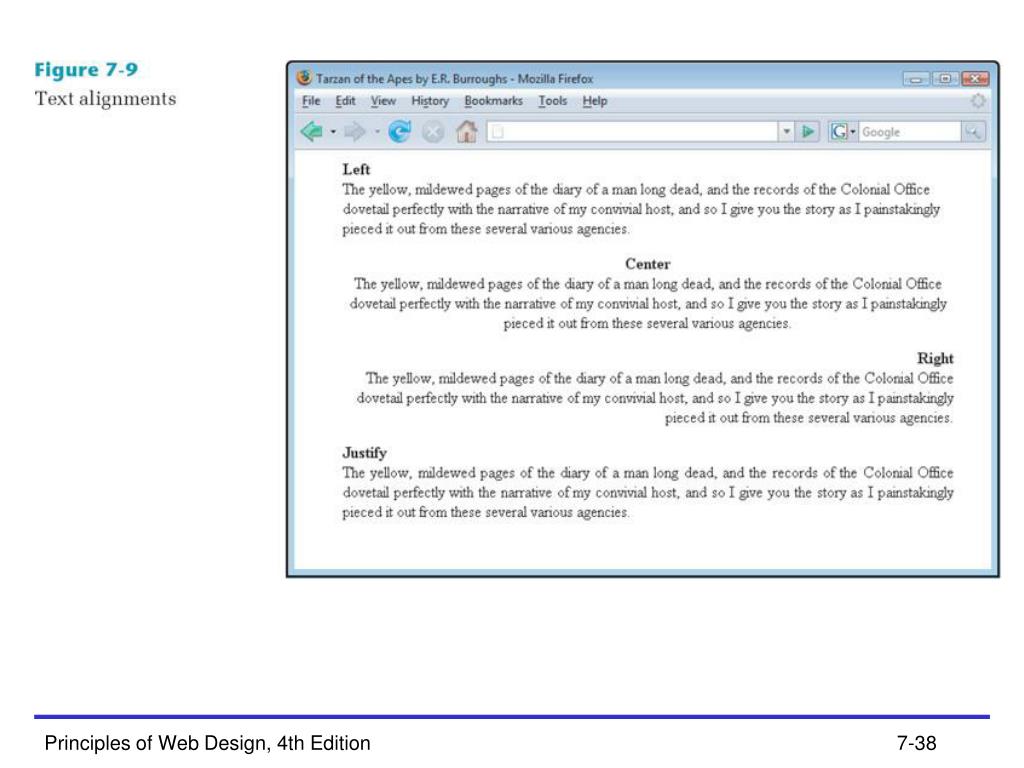This screenshot has width=1024, height=768.
Task: Open the search engine chooser arrow
Action: click(x=853, y=132)
